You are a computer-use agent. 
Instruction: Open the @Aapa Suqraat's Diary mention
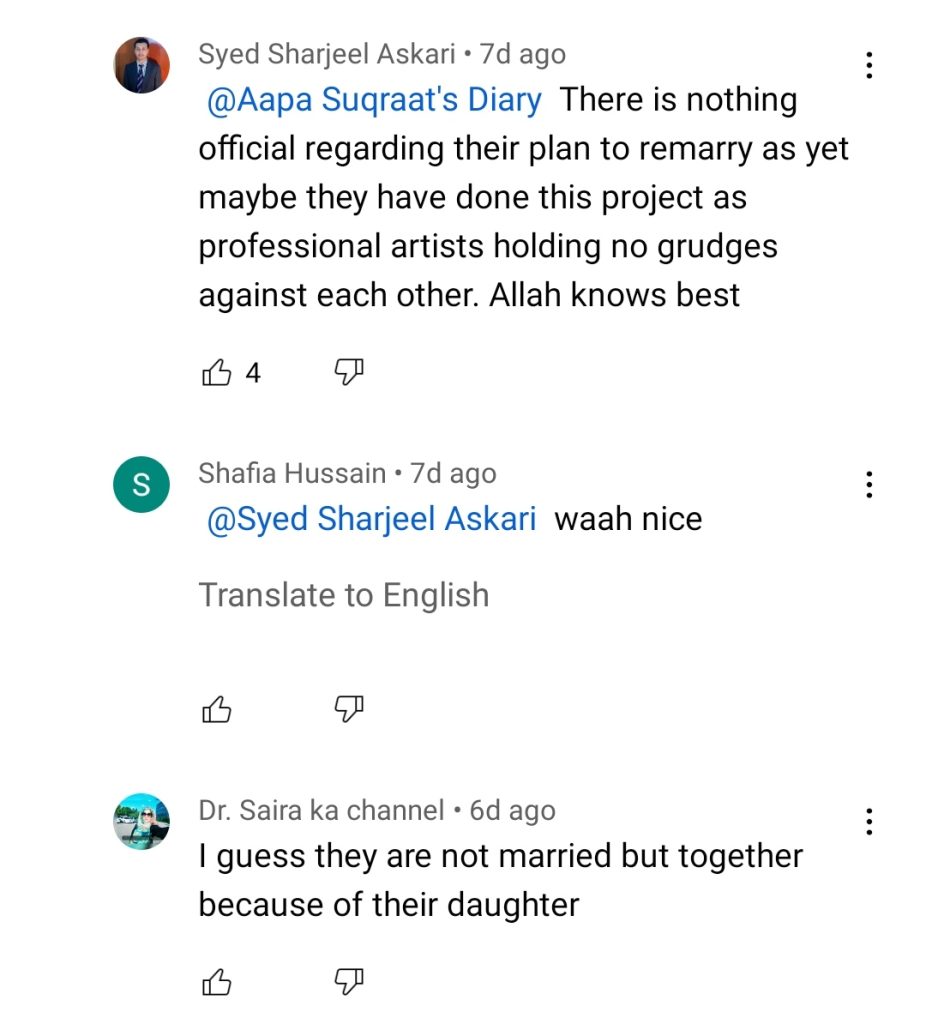pyautogui.click(x=374, y=100)
